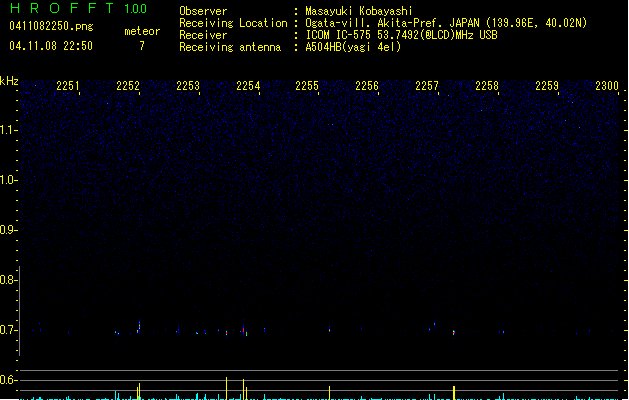
Task: Click the HROFFT 1.0.0 title text
Action: (x=78, y=8)
